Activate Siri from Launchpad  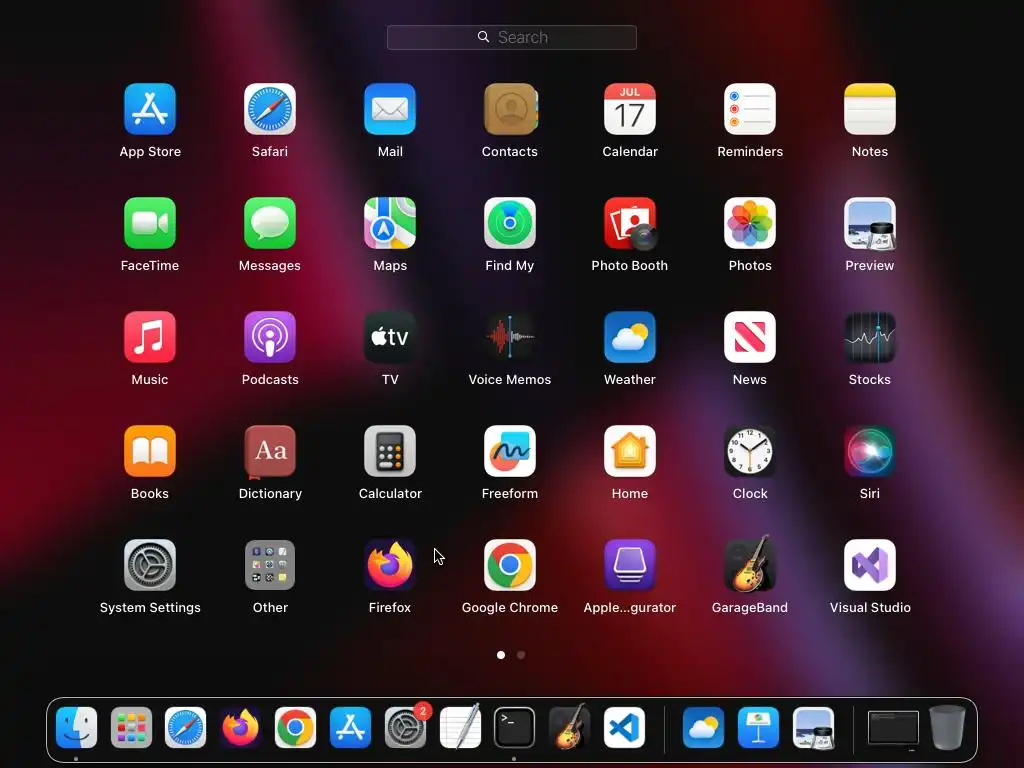870,451
